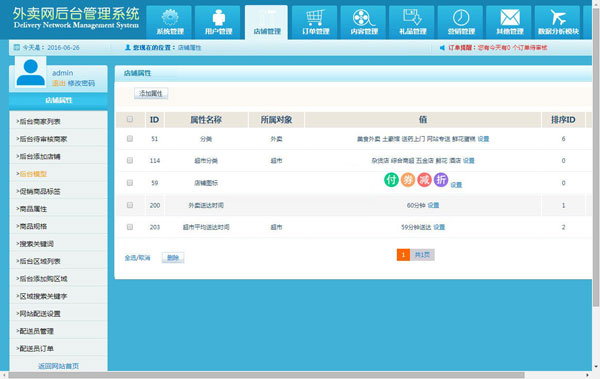Check the box for row ID 114
The height and width of the screenshot is (379, 600).
click(130, 160)
